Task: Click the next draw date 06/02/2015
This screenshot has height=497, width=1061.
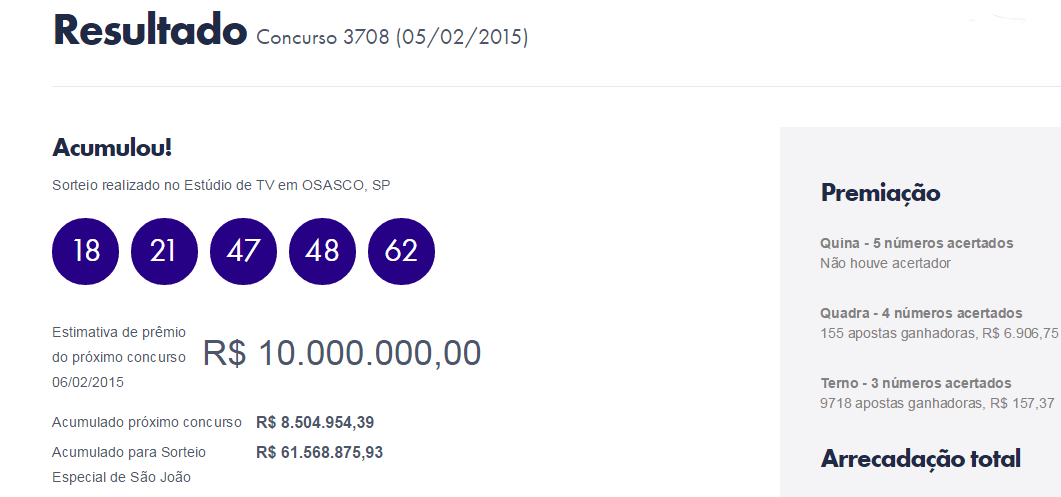Action: coord(88,382)
